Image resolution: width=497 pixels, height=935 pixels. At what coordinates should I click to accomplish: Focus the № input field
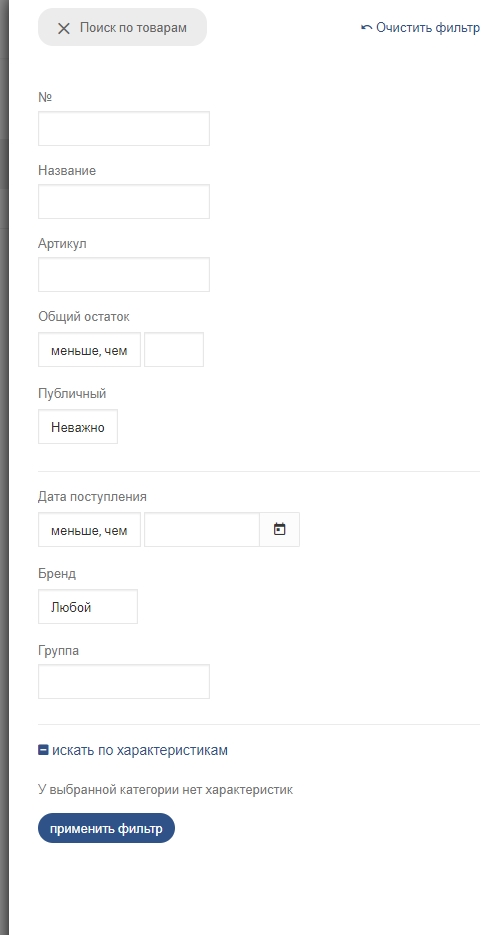click(124, 128)
